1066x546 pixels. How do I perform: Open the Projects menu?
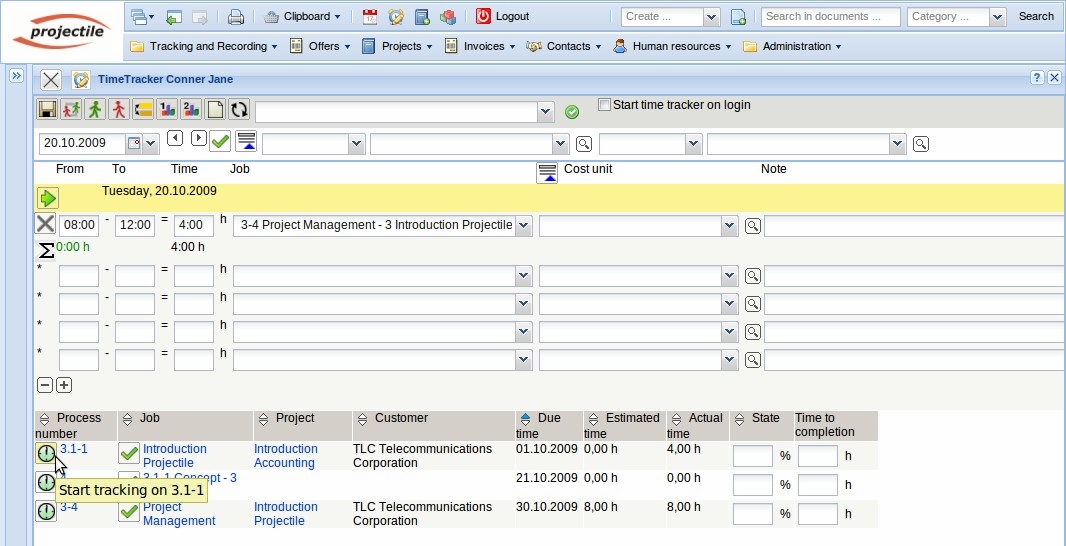pos(397,46)
